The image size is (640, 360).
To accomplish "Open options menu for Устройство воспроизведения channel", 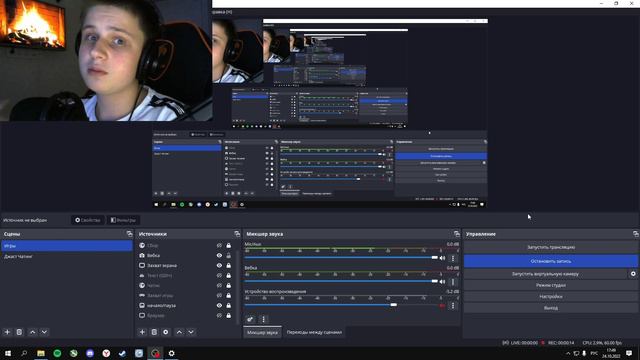I will (x=453, y=305).
